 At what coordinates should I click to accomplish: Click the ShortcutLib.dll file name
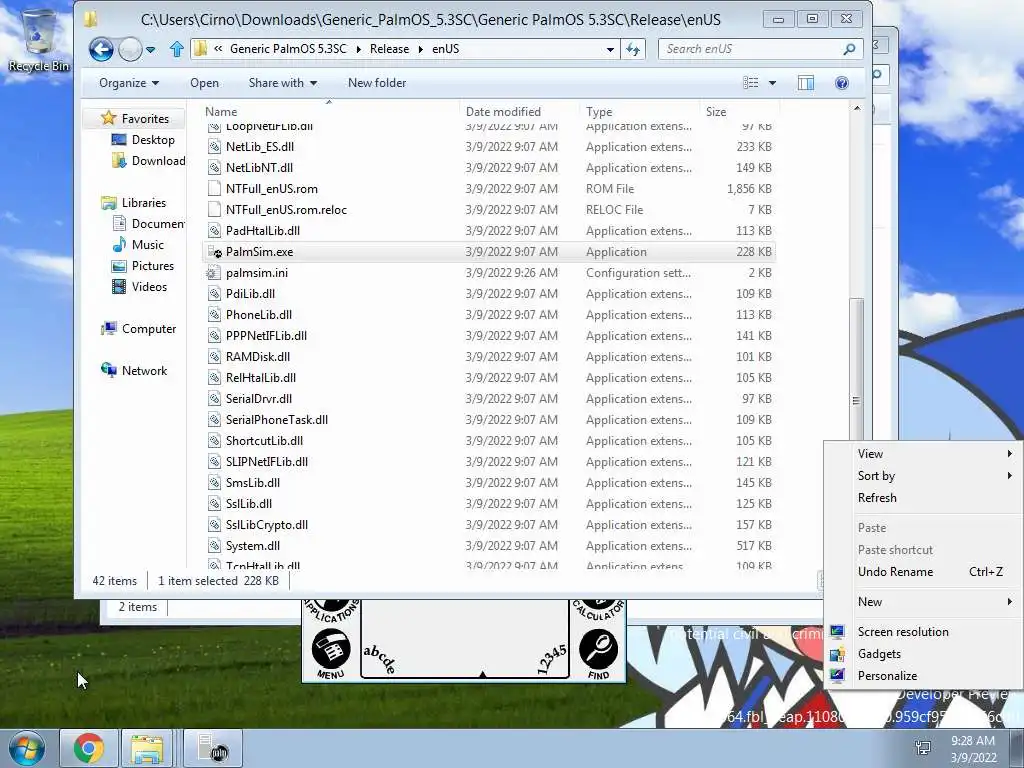click(x=264, y=441)
